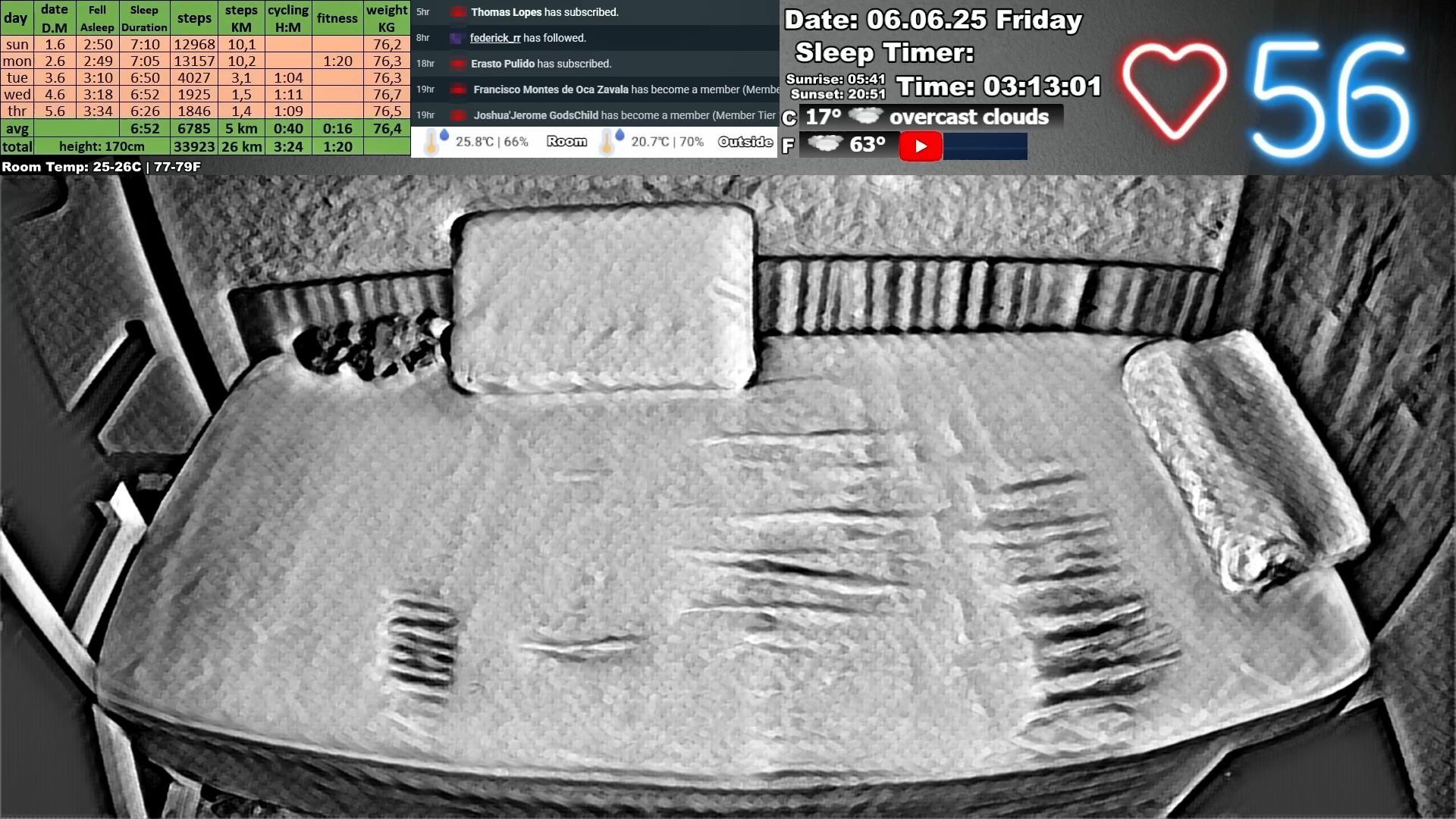Click the average weight cell '76,4'

click(387, 128)
